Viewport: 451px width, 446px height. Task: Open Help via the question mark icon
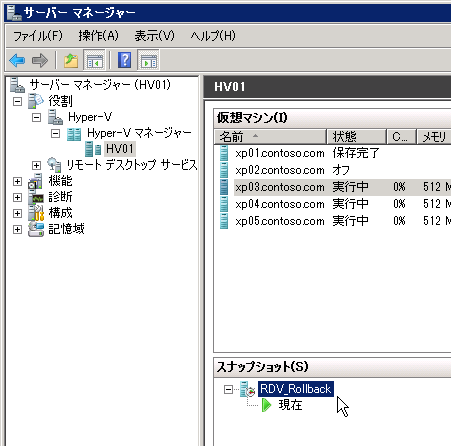pos(124,60)
